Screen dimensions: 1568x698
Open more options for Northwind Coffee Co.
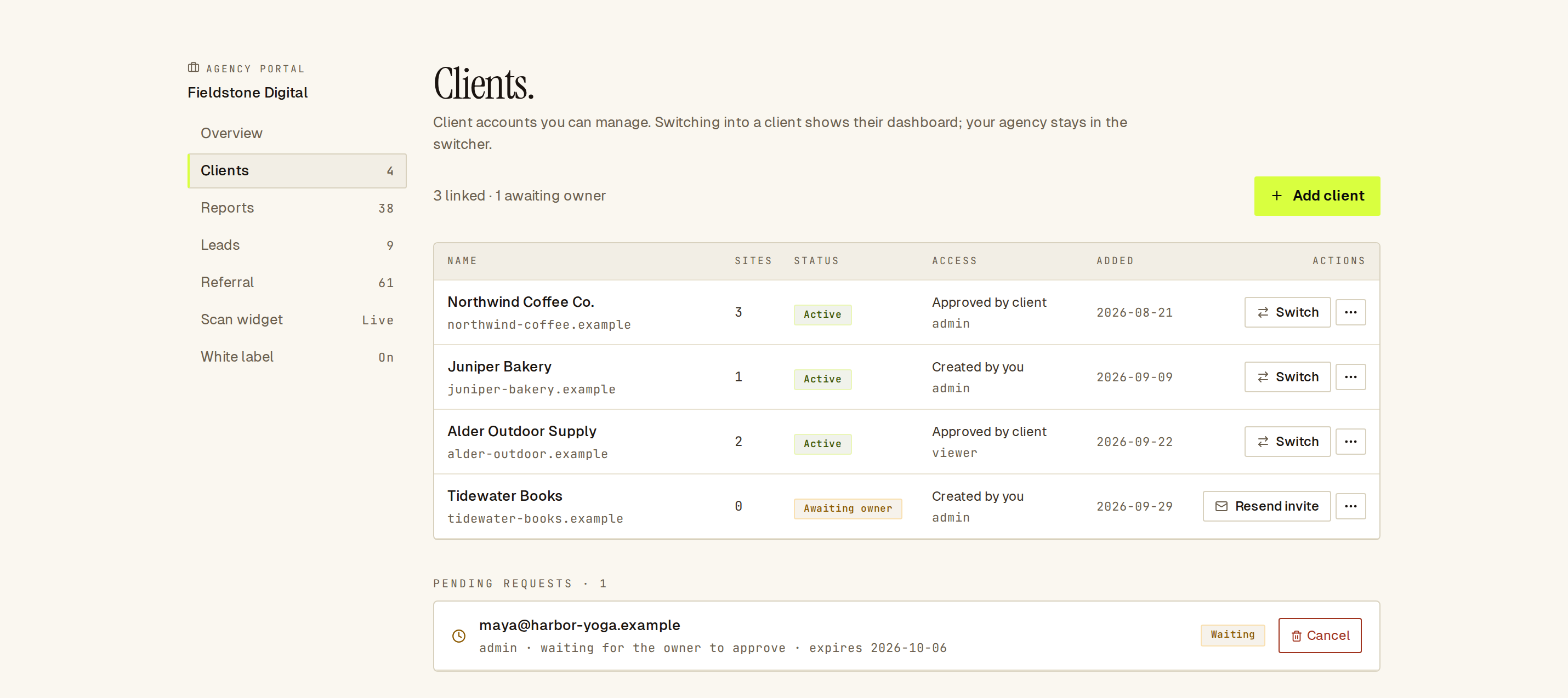pyautogui.click(x=1351, y=312)
